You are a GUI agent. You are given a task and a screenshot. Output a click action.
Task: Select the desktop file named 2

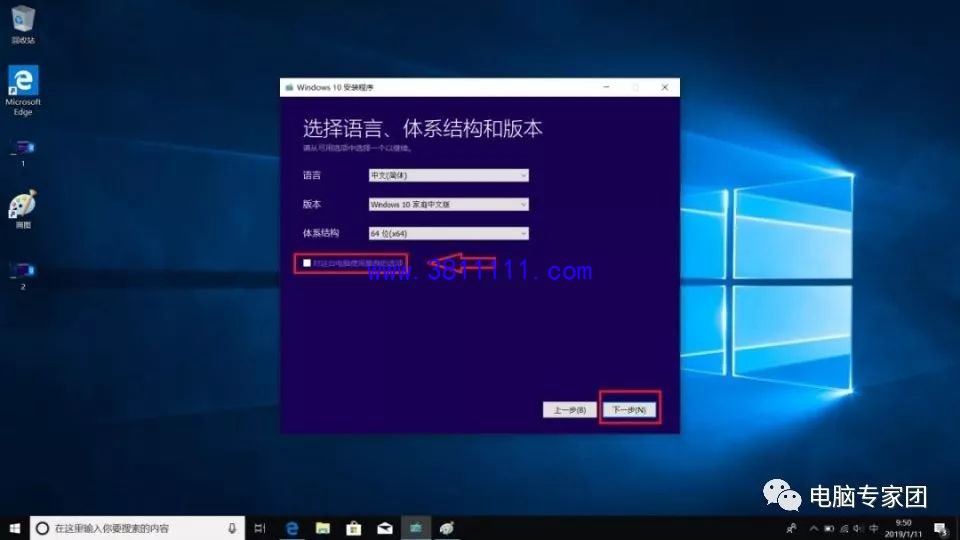pyautogui.click(x=23, y=276)
